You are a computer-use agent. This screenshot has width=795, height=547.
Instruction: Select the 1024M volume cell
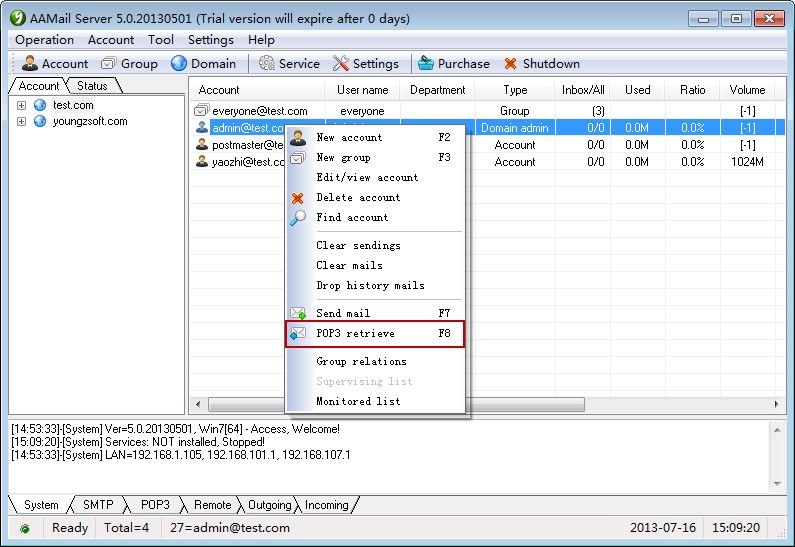[747, 162]
